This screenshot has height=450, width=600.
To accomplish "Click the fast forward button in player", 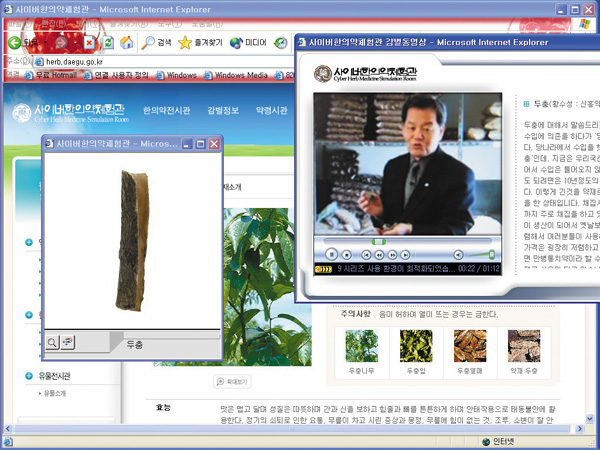I will [x=391, y=254].
